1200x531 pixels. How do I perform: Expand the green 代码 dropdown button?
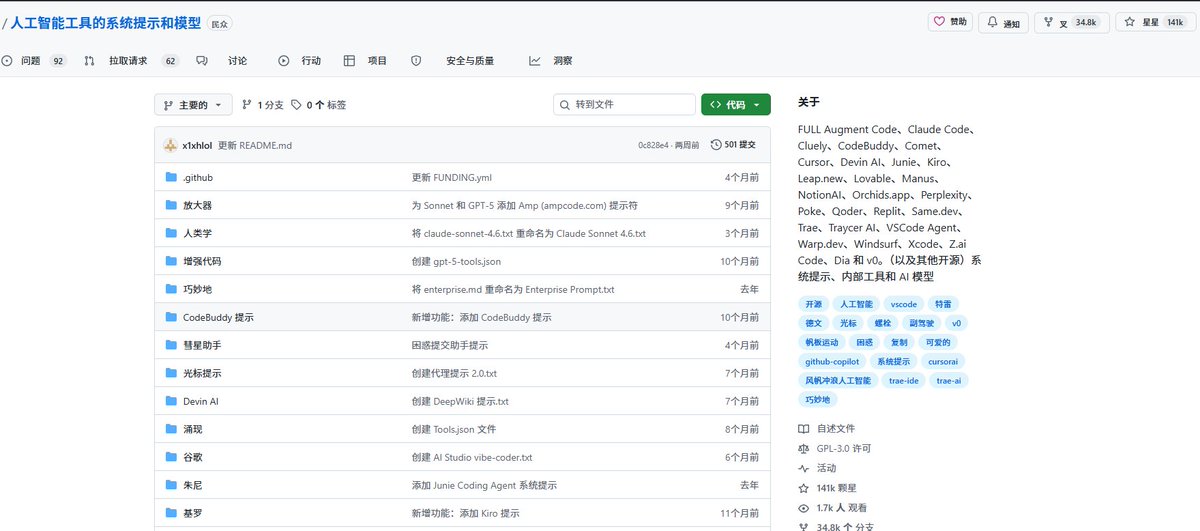coord(736,105)
